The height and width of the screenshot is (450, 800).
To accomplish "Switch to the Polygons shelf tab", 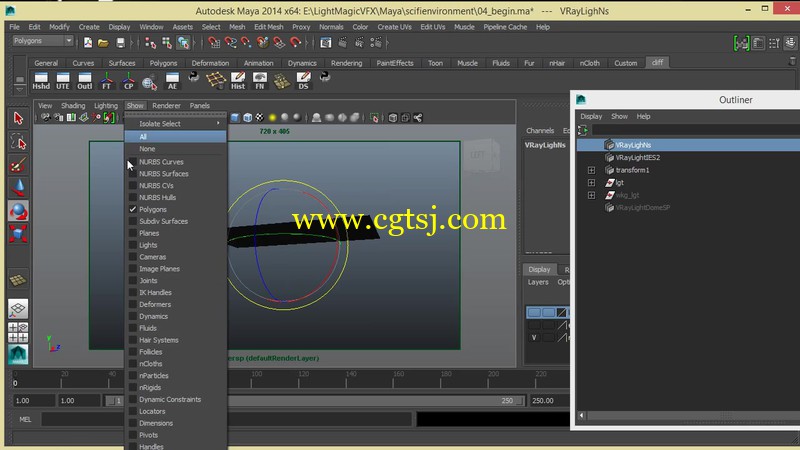I will 163,63.
